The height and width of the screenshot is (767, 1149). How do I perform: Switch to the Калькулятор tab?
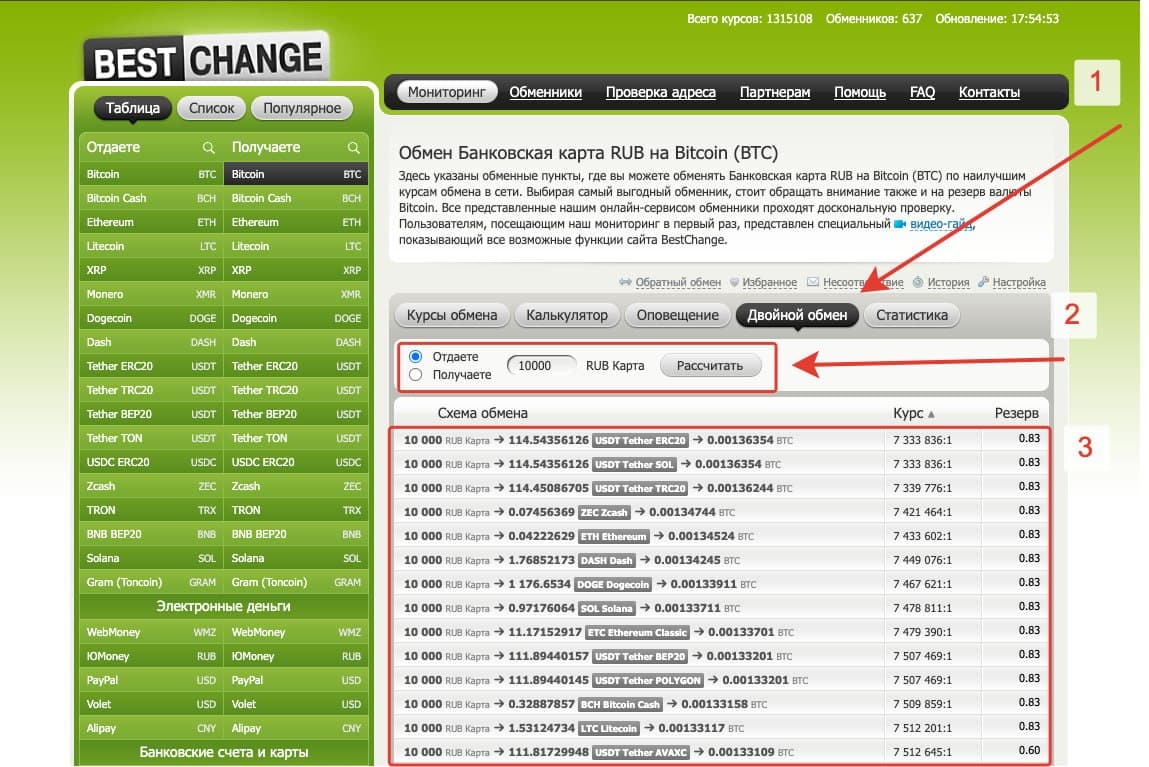[x=567, y=316]
